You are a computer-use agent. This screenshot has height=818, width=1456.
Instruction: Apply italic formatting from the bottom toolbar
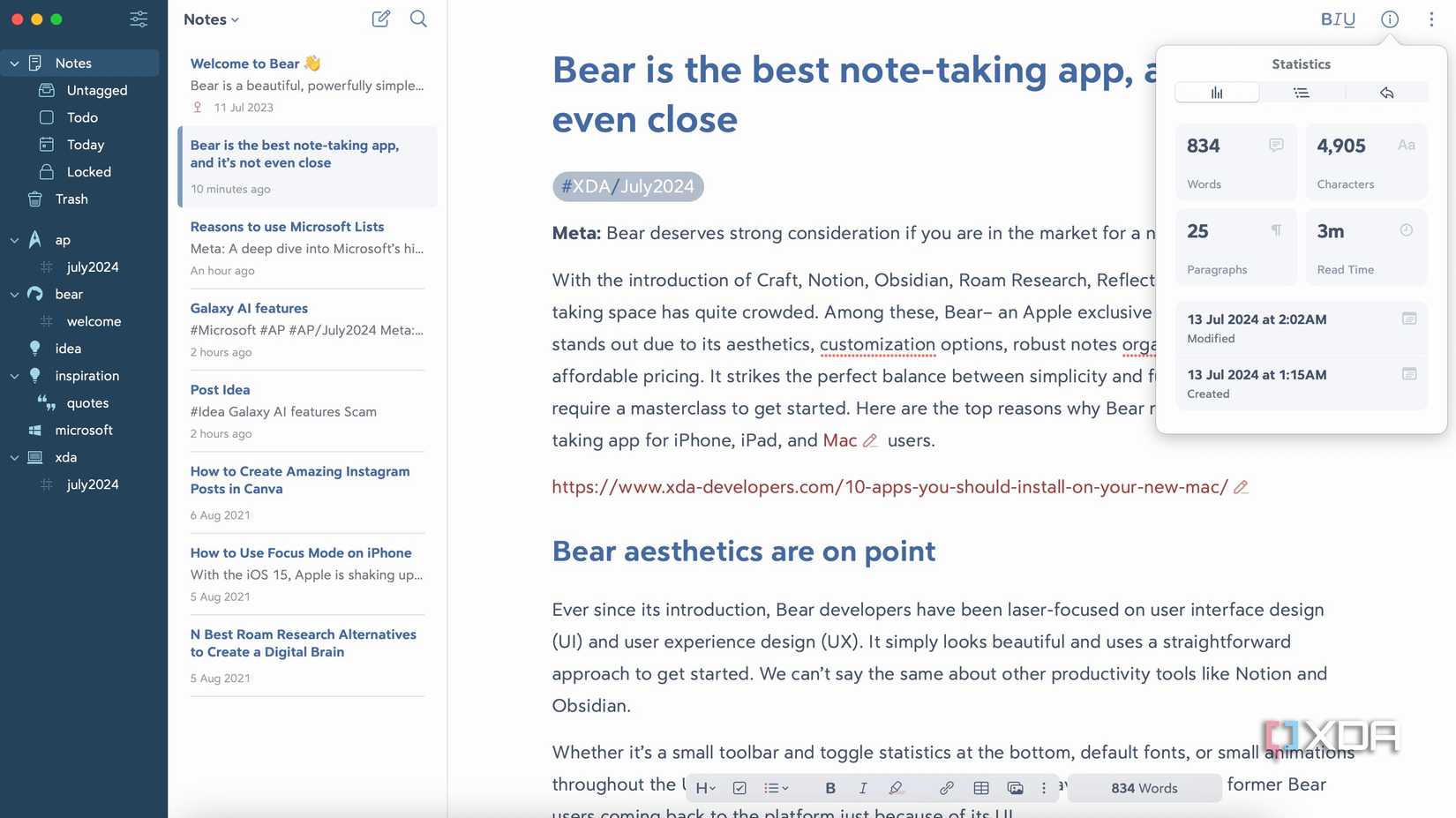click(x=862, y=787)
